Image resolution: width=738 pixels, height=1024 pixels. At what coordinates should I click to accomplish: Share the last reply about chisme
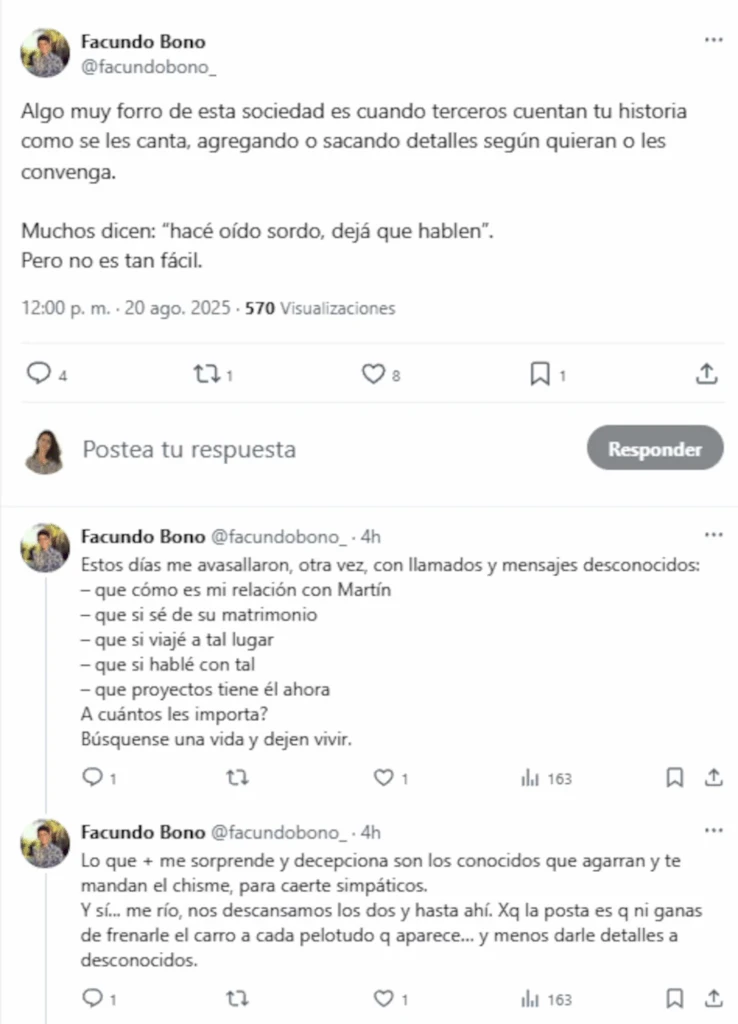[x=714, y=997]
